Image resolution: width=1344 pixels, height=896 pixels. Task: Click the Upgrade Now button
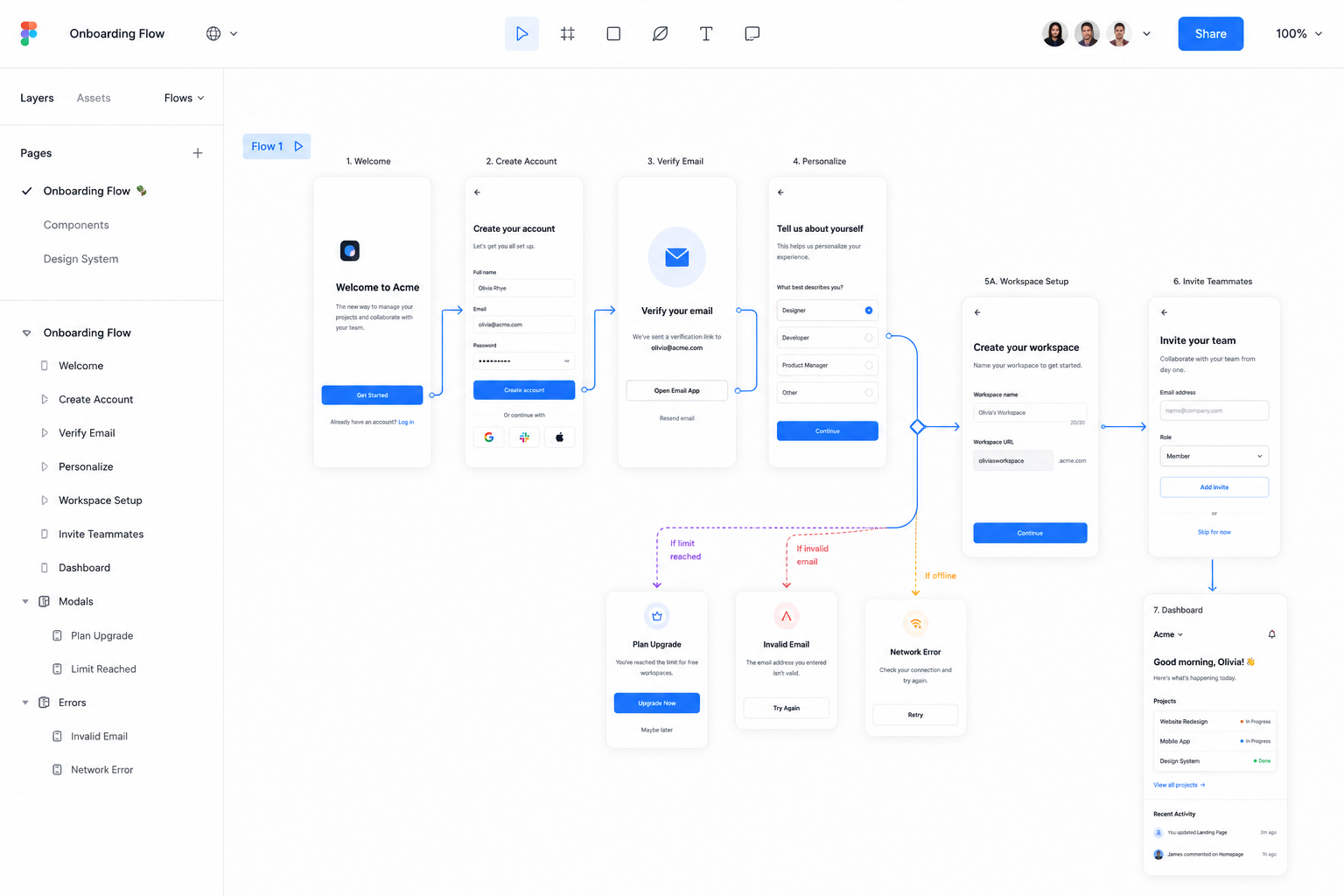click(x=656, y=703)
